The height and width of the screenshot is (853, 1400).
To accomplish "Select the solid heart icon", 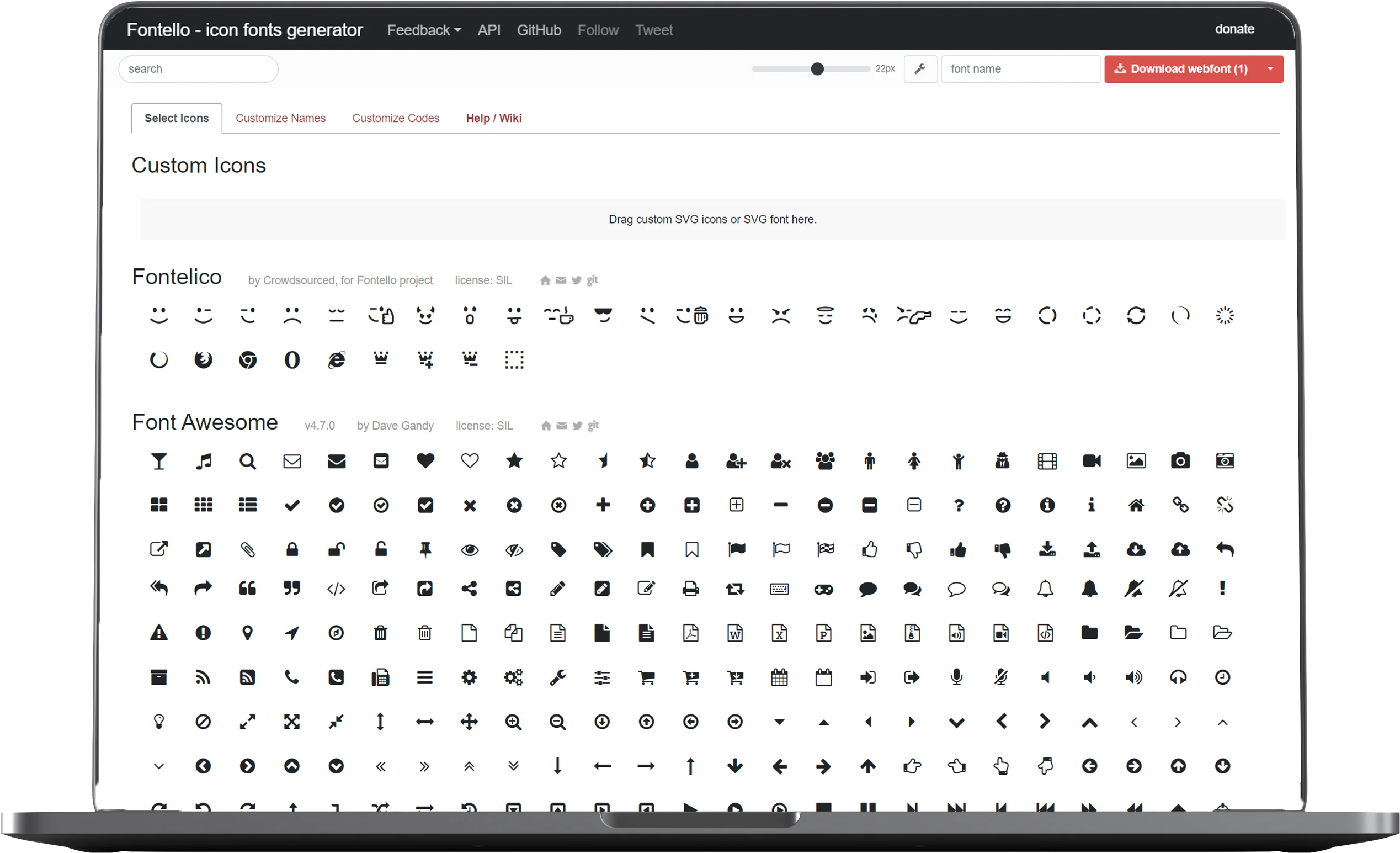I will (425, 461).
